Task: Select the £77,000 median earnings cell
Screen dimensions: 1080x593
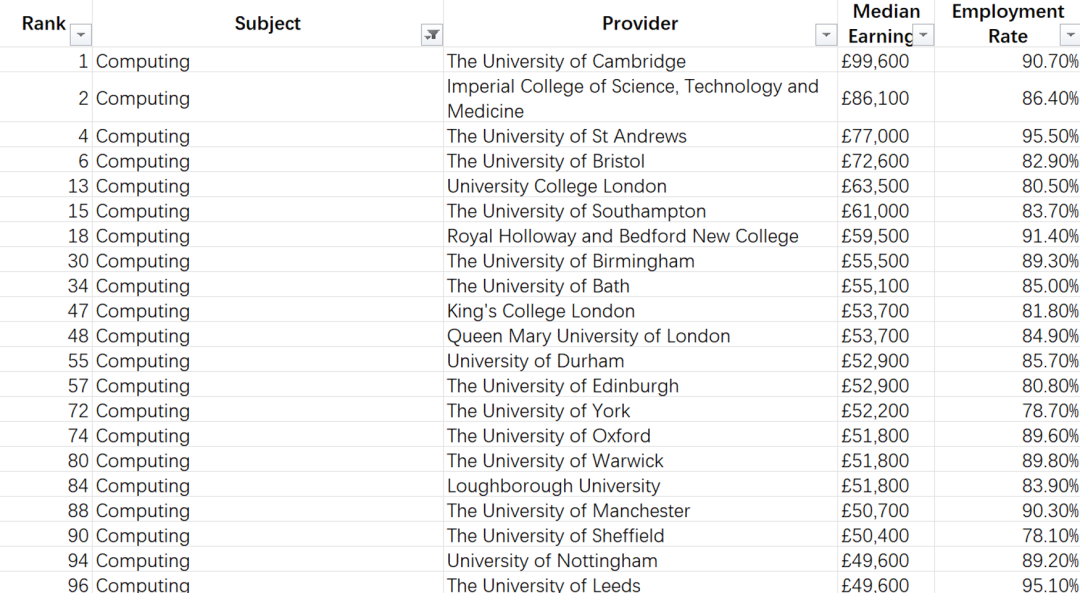Action: [886, 136]
